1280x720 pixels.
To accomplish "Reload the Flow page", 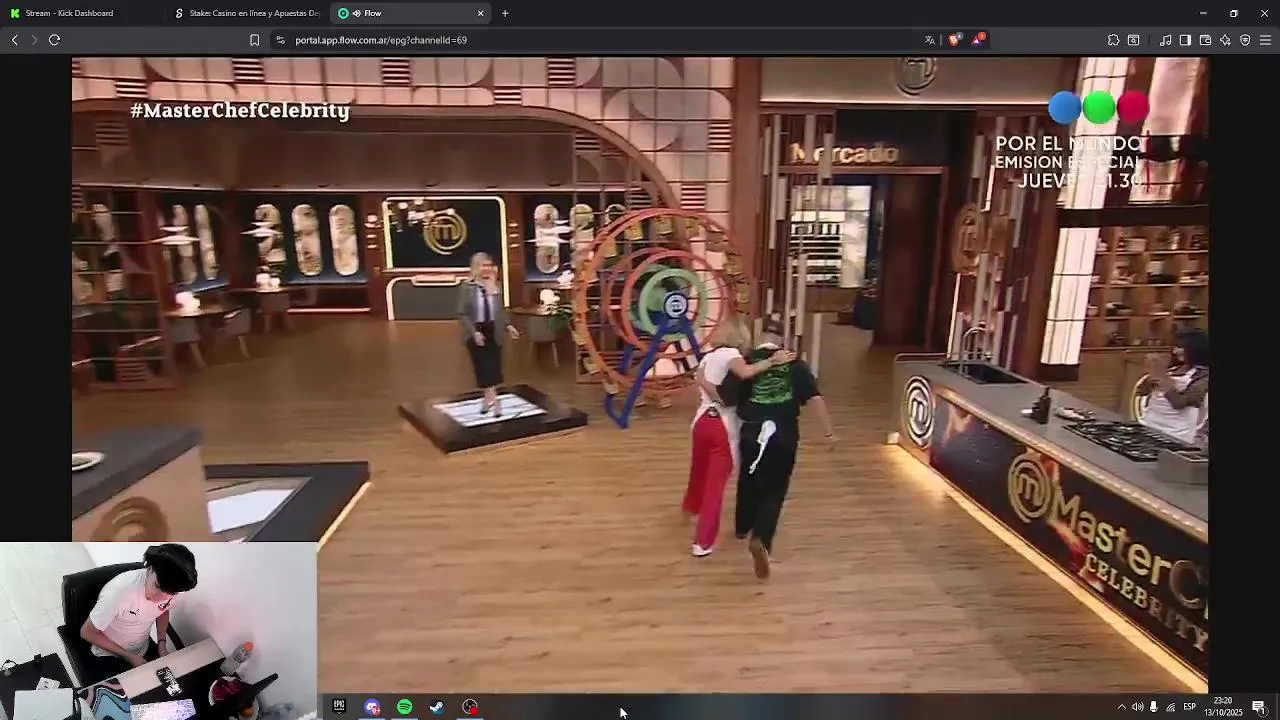I will 54,40.
